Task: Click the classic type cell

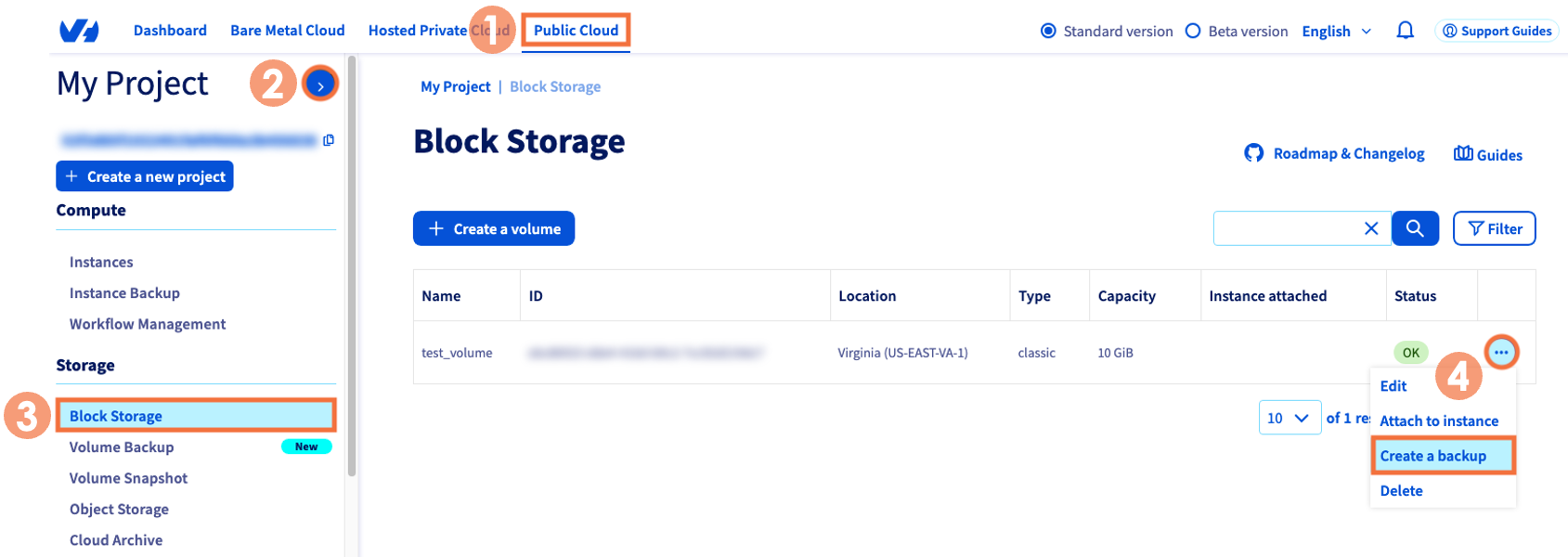Action: click(x=1036, y=353)
